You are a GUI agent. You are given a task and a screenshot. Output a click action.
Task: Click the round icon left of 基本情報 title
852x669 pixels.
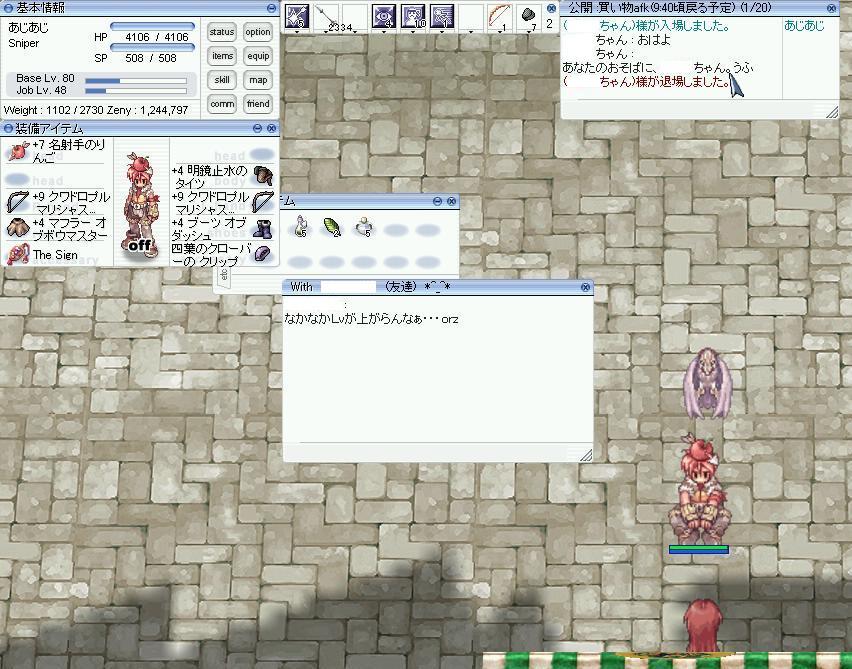[x=9, y=8]
